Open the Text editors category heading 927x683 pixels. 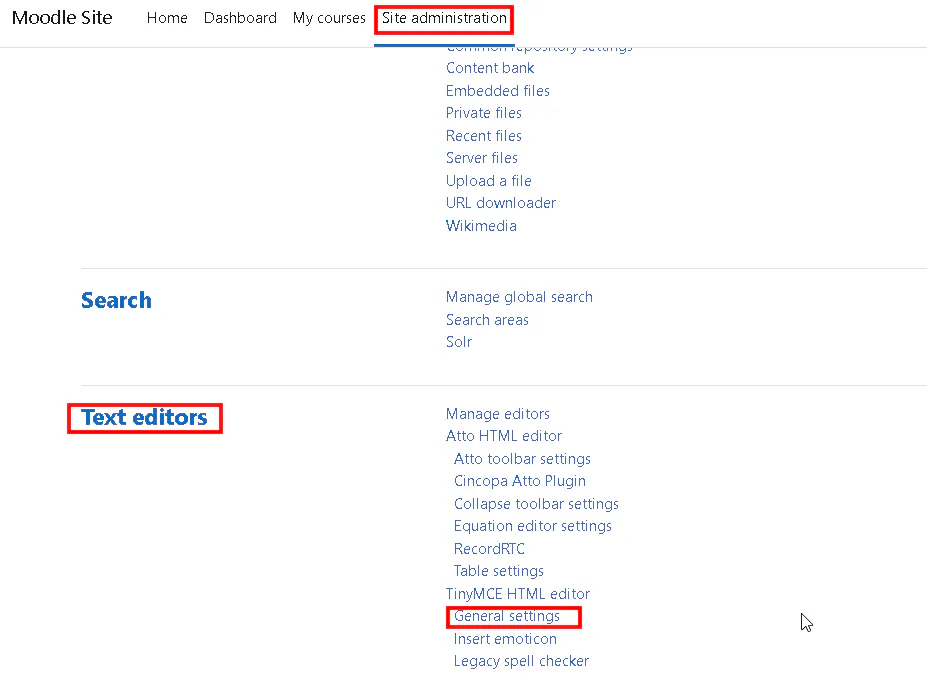144,417
